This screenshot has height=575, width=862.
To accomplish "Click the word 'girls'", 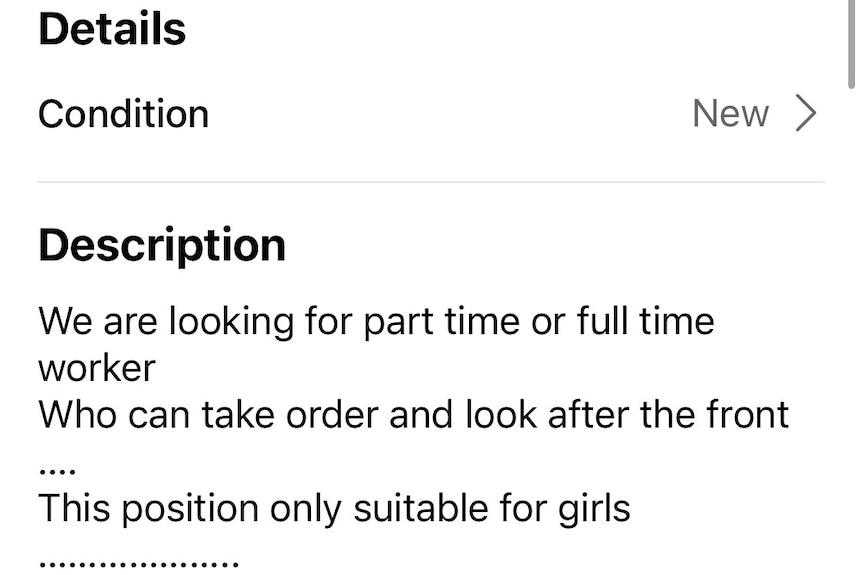I will [x=594, y=507].
